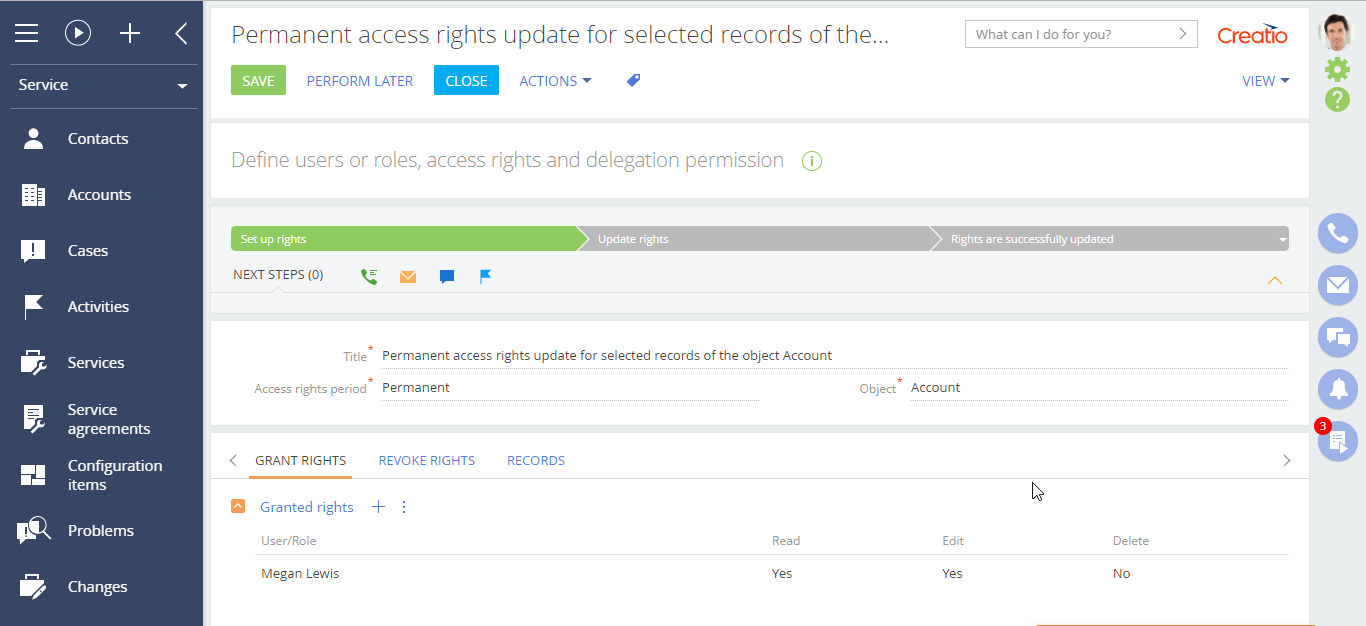Screen dimensions: 1366x626
Task: Click the orange email icon under Next Steps
Action: point(408,277)
